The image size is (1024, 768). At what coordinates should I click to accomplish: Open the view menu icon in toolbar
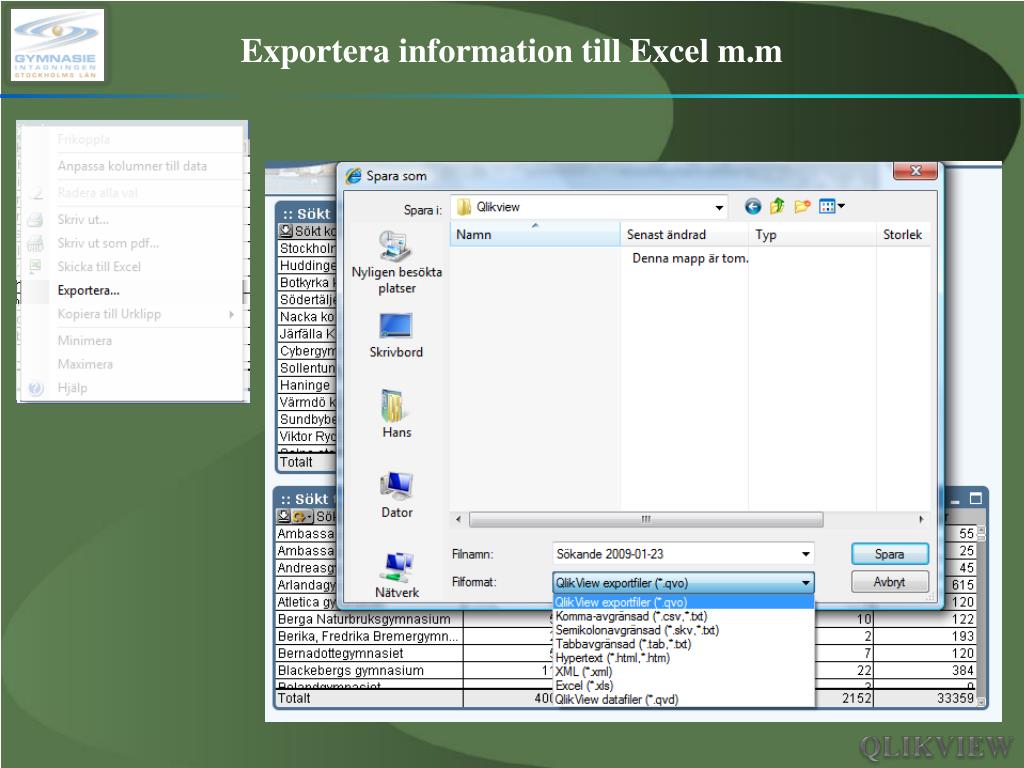(831, 207)
